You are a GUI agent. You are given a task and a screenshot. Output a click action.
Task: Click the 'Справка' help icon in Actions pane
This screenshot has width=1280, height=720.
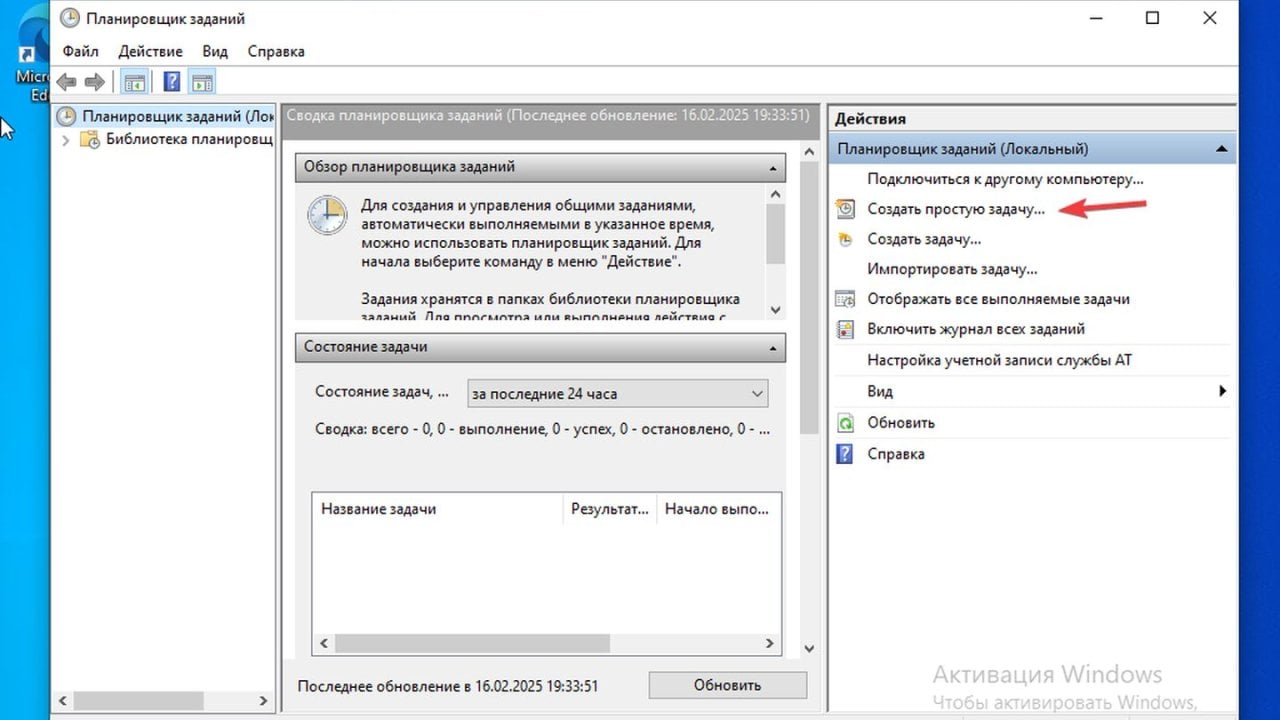[x=843, y=454]
